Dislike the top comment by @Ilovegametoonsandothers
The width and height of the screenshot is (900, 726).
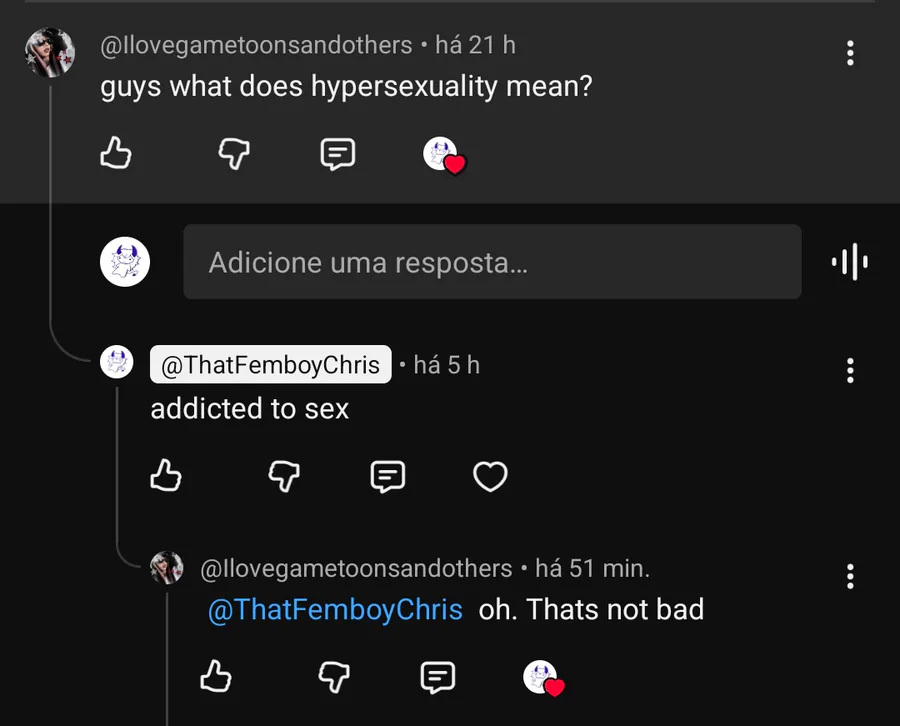point(234,154)
